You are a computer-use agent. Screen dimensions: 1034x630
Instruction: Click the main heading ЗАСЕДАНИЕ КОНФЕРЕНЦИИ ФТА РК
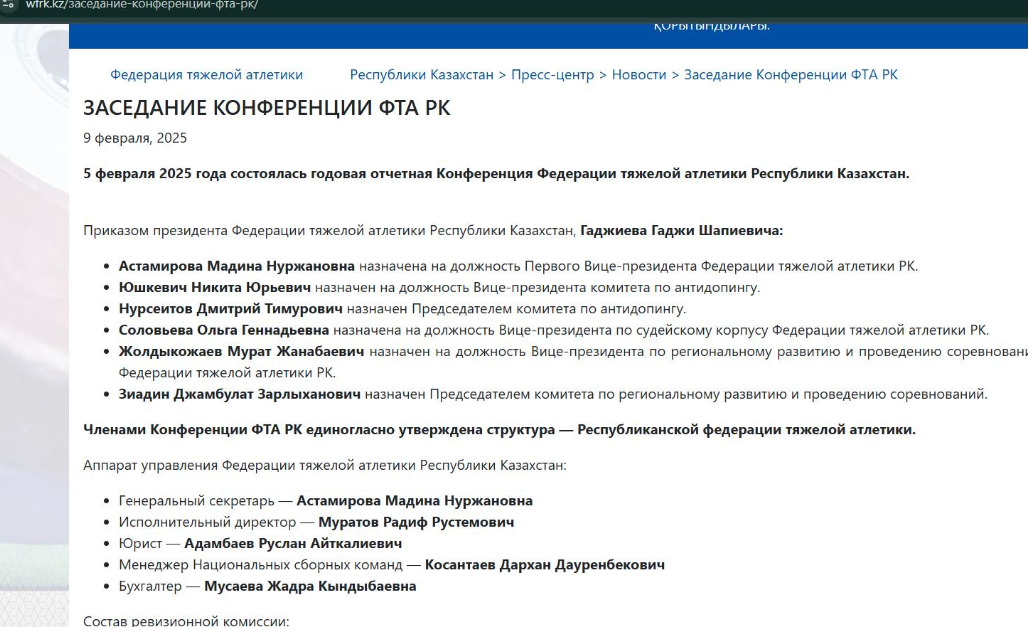tap(266, 108)
